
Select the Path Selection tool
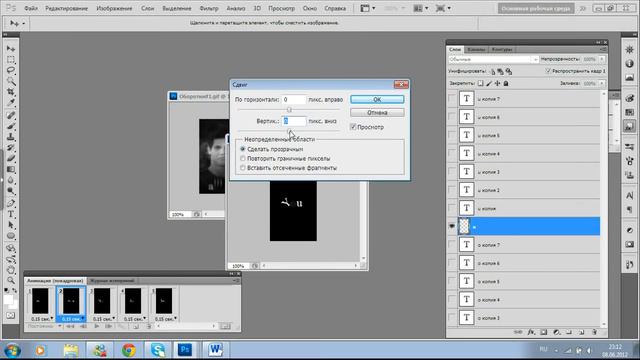11,225
